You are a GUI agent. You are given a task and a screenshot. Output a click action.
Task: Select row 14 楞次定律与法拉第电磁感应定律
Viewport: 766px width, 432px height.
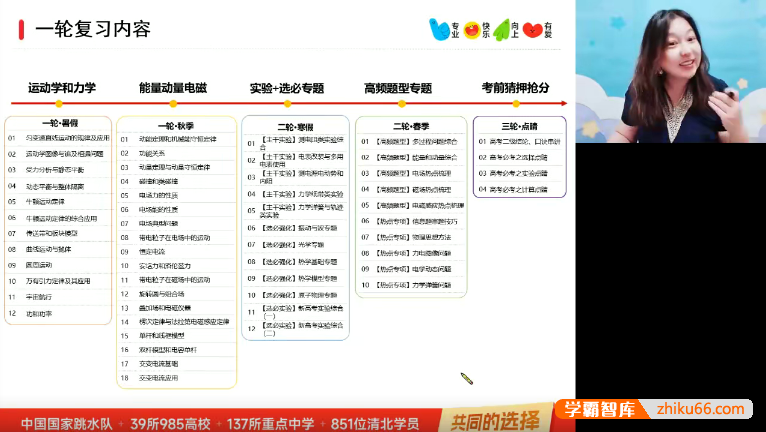[177, 322]
